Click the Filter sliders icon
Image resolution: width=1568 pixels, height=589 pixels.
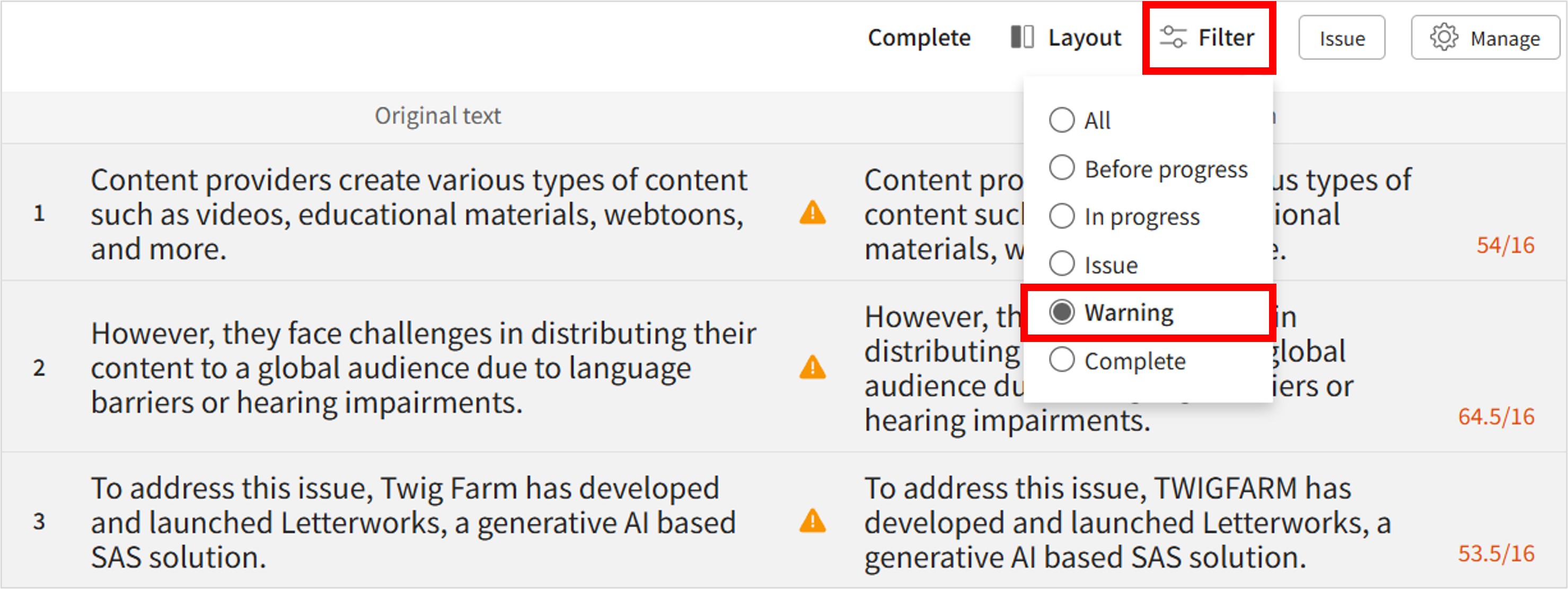tap(1173, 37)
